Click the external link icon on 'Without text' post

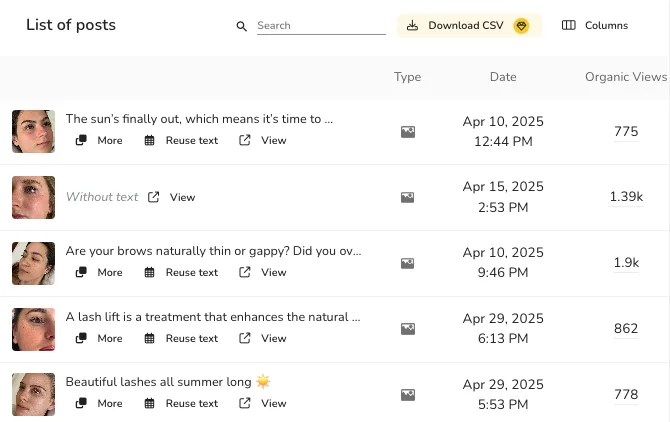154,197
